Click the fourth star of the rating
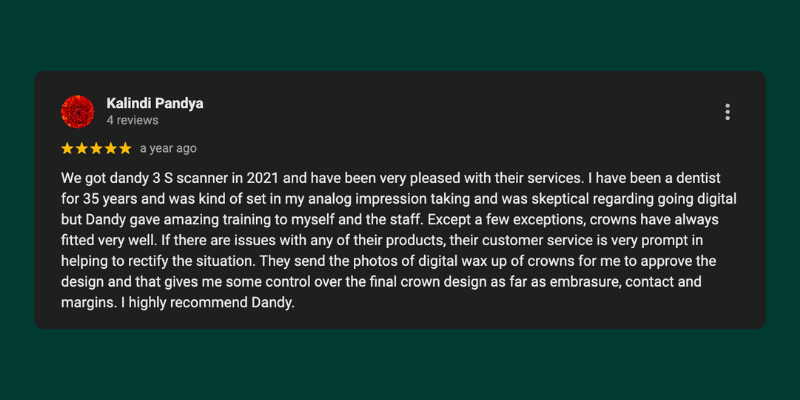This screenshot has width=800, height=400. pyautogui.click(x=110, y=149)
